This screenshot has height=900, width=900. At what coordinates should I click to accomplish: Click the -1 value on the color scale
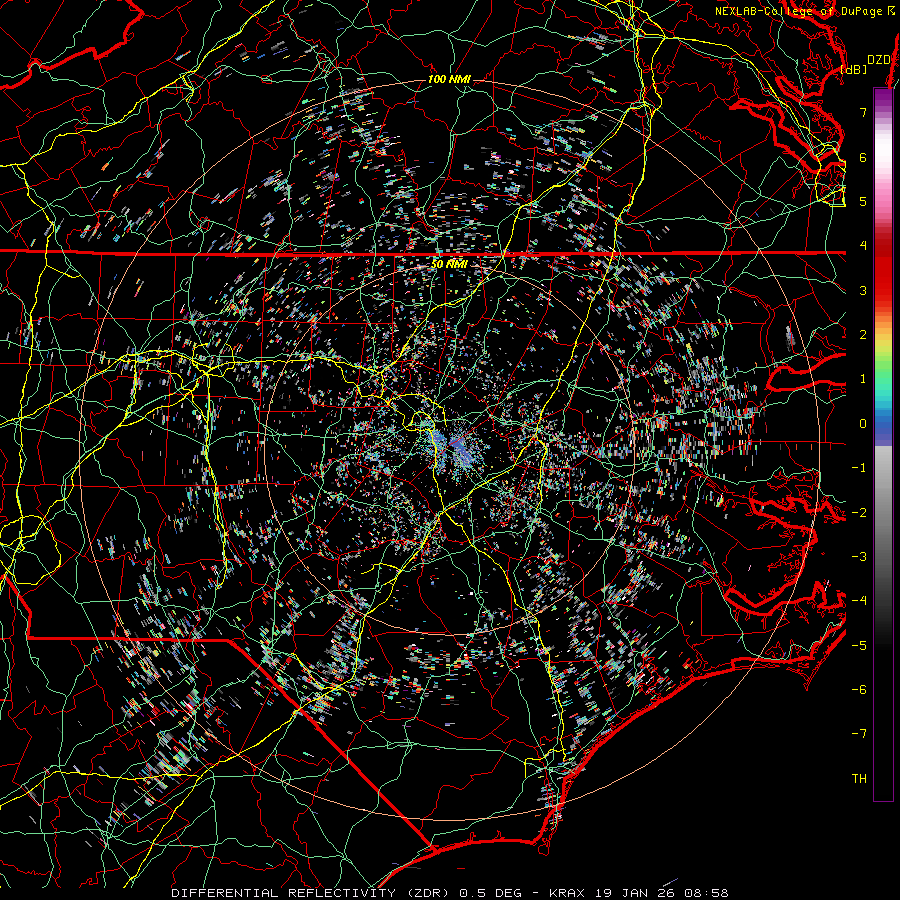coord(859,468)
